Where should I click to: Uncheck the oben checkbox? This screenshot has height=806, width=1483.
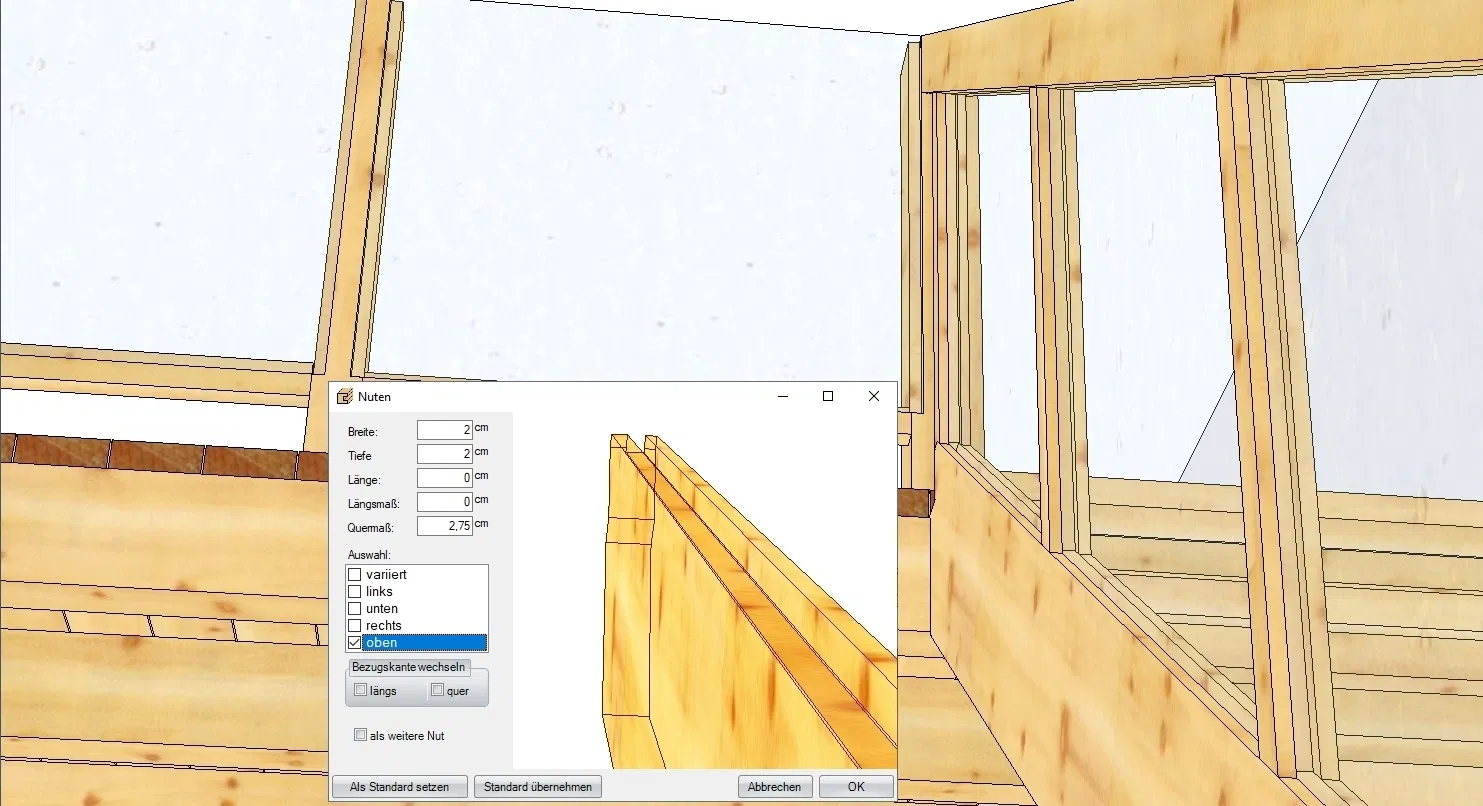pos(354,643)
